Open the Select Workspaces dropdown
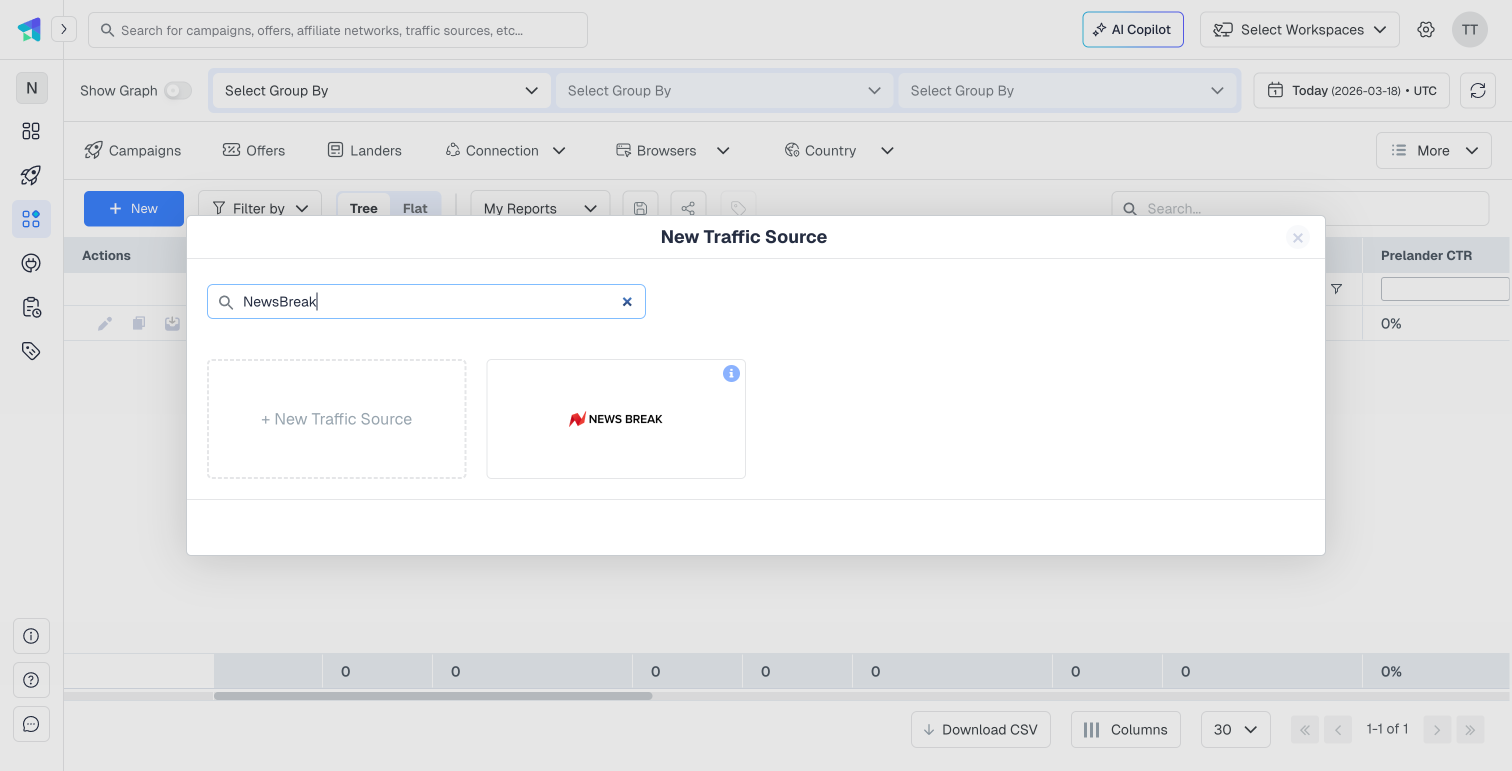The width and height of the screenshot is (1512, 771). [1299, 30]
